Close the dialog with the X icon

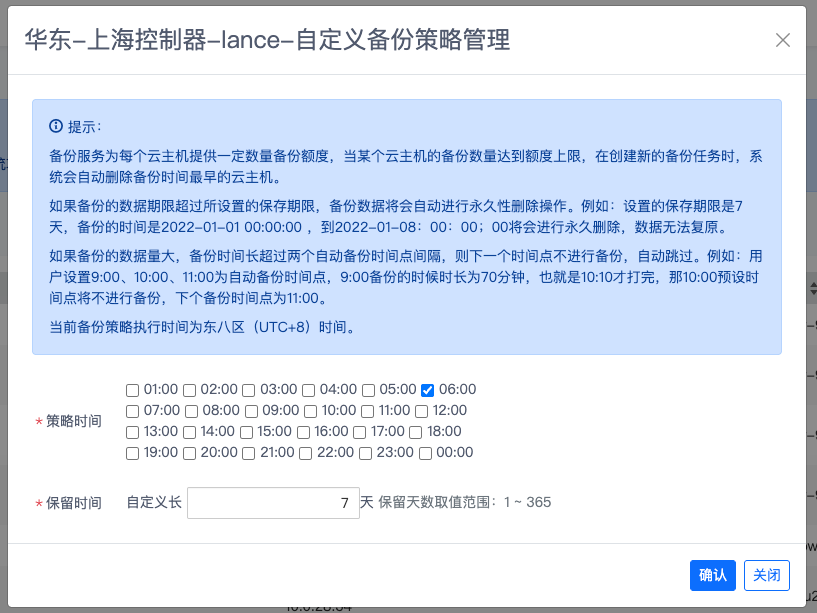783,40
